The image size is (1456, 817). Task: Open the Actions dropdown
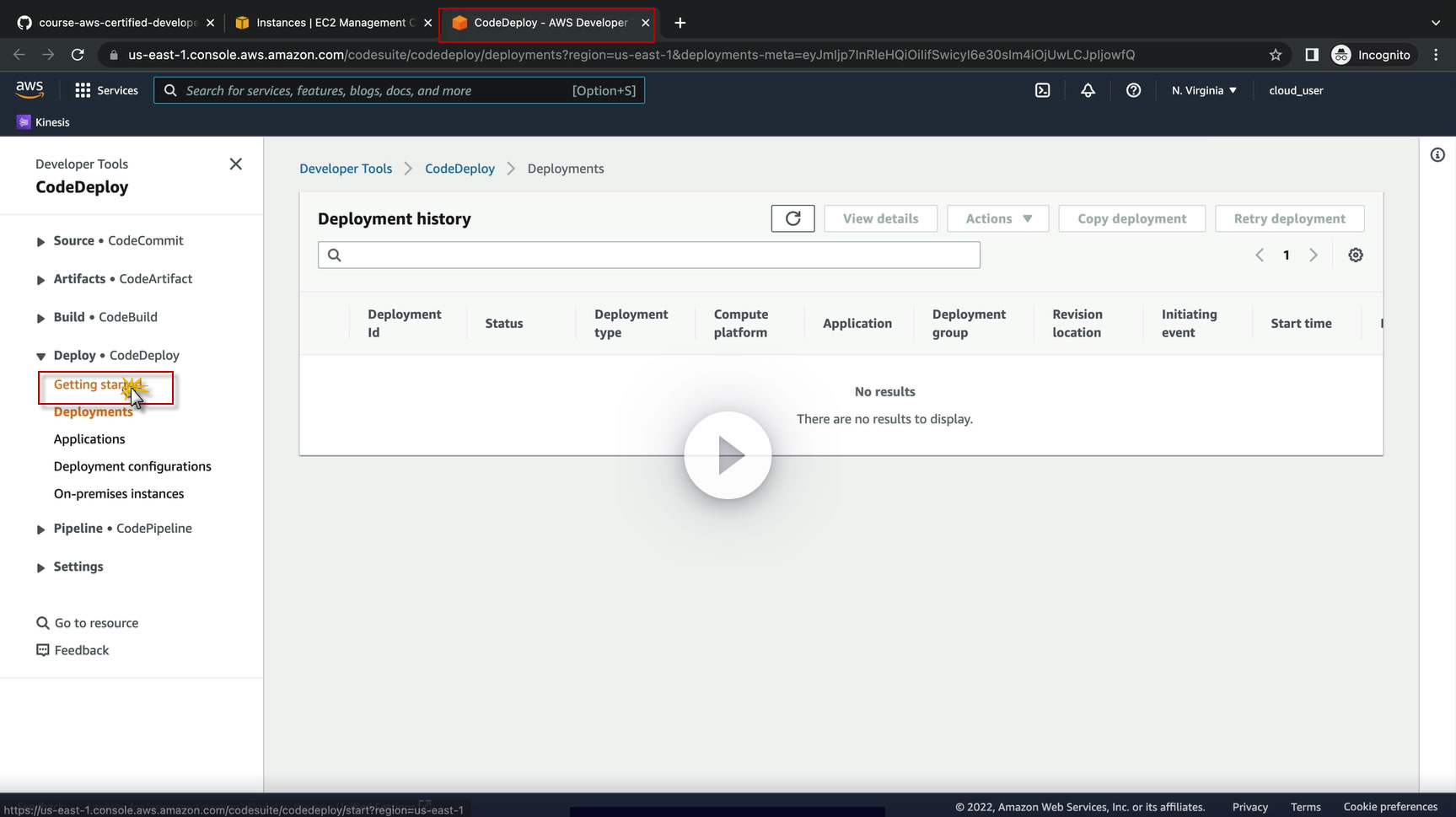point(998,218)
